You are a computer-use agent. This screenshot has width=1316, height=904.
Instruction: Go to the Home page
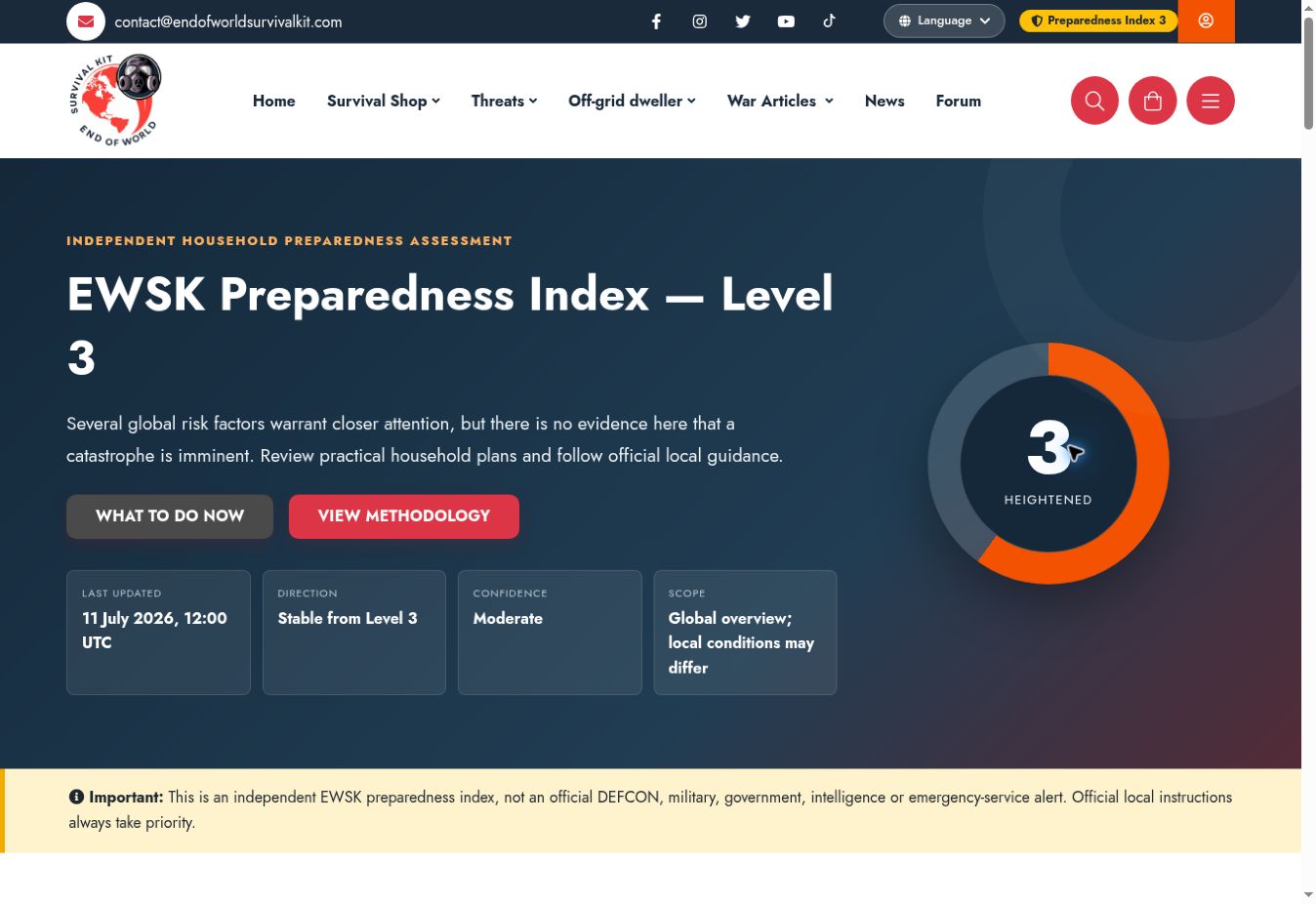[274, 101]
